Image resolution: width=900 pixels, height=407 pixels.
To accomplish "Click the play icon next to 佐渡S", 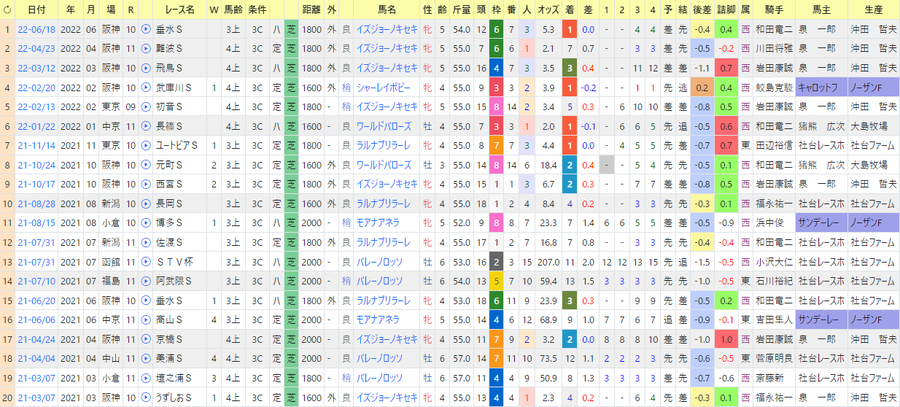I will point(145,243).
